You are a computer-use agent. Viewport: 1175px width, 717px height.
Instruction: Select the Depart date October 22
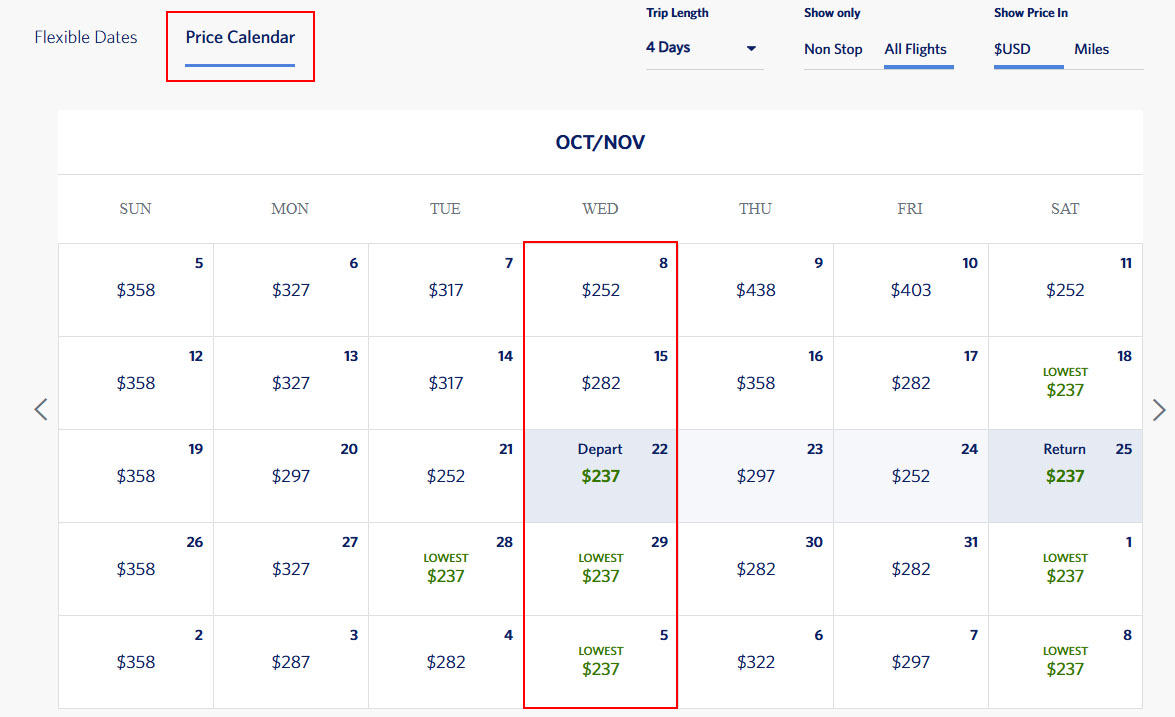coord(601,476)
